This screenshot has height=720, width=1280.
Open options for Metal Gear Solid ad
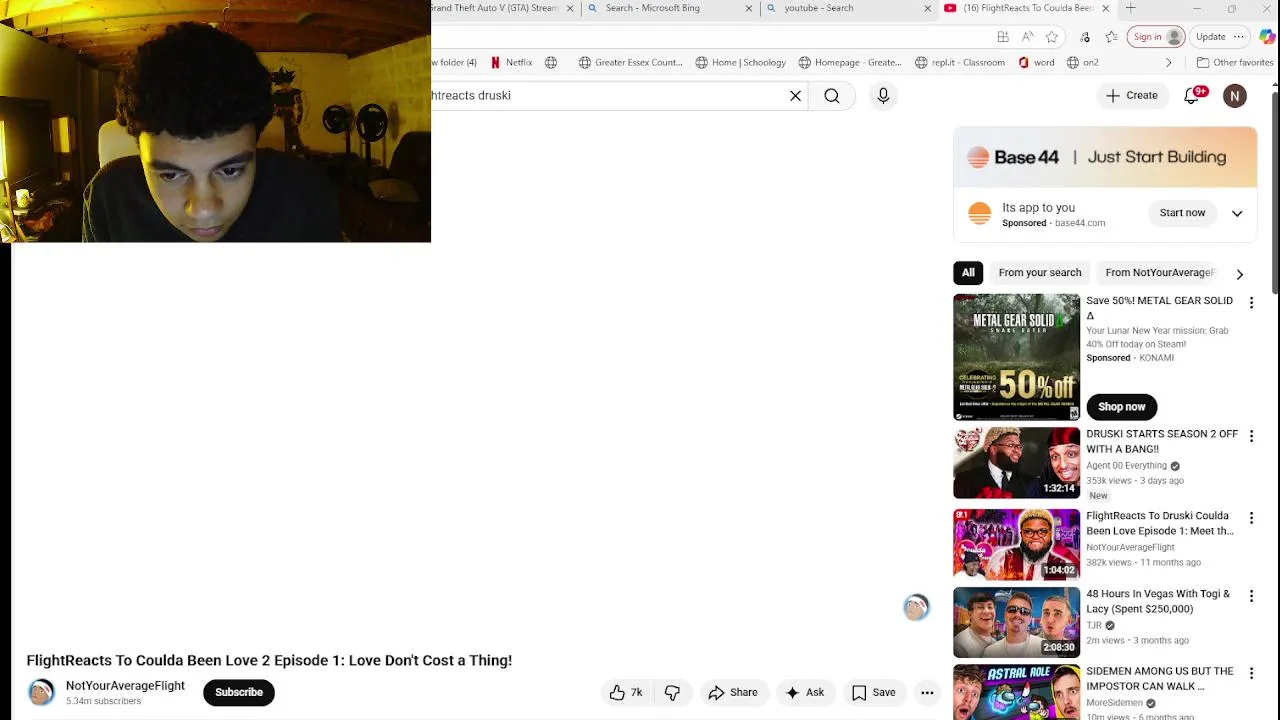[1251, 303]
